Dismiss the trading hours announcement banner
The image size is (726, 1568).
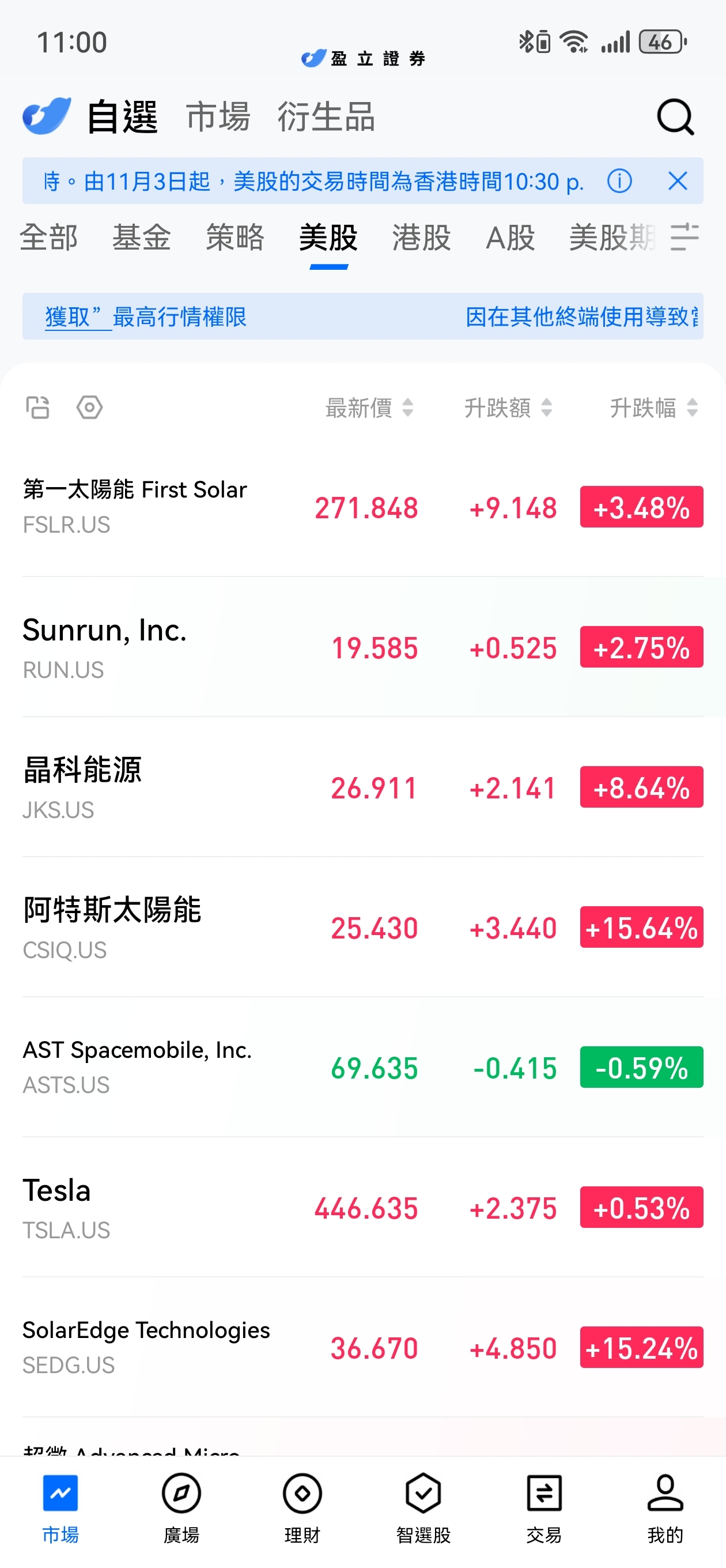[x=676, y=181]
